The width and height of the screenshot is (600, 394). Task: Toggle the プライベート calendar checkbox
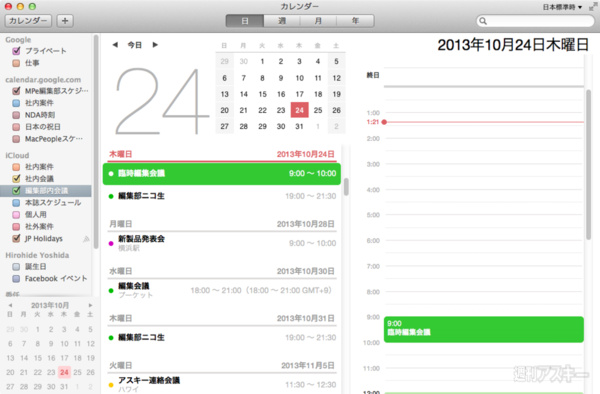[x=16, y=51]
